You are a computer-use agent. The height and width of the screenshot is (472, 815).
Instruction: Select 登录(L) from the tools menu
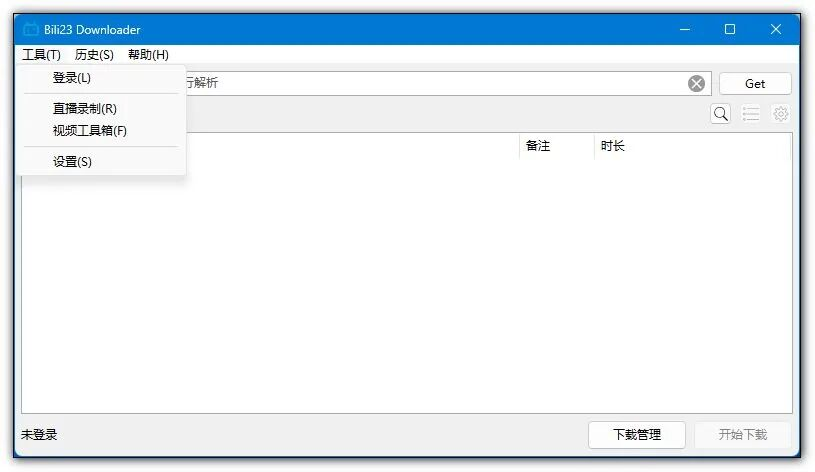click(72, 78)
